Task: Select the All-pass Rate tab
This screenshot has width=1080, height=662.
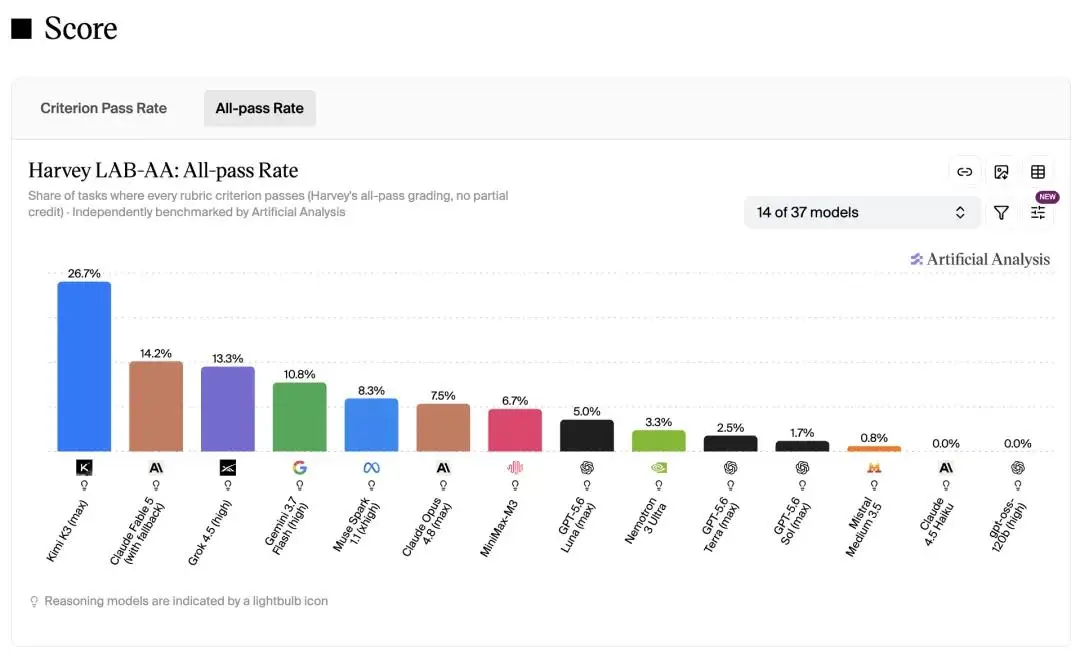Action: tap(260, 108)
